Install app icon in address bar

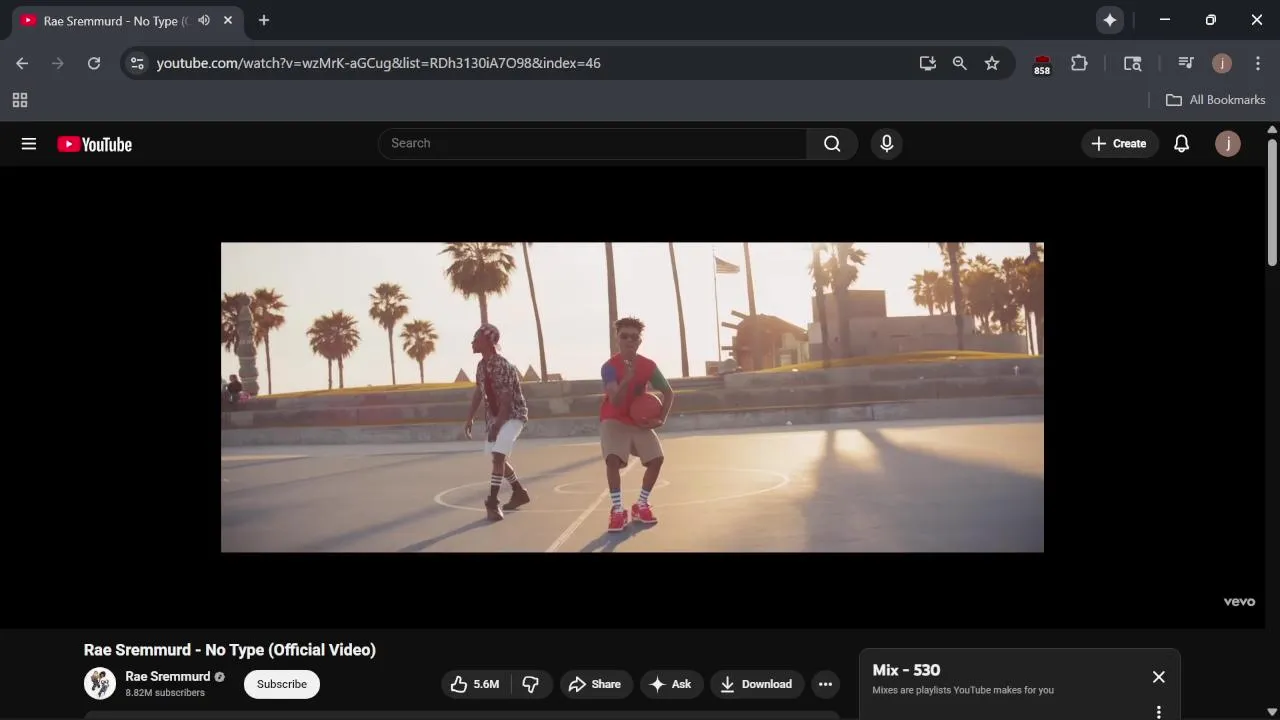click(928, 63)
